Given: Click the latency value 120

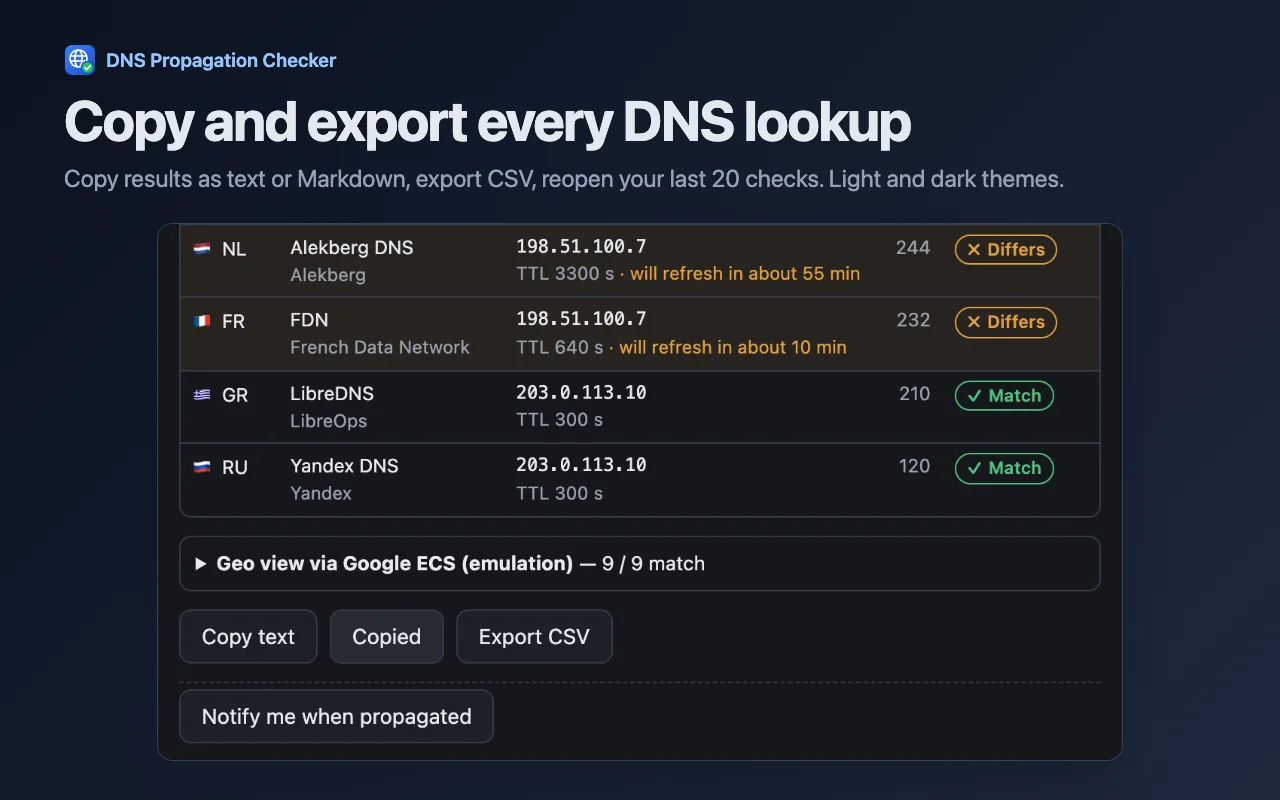Looking at the screenshot, I should (x=914, y=466).
